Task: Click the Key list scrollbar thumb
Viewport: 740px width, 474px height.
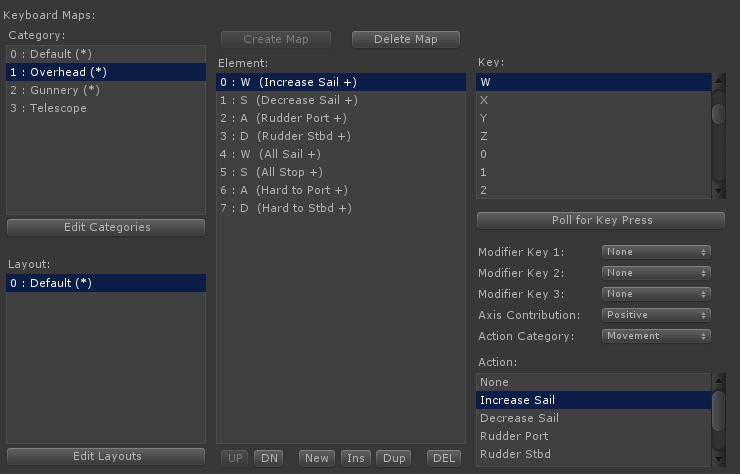Action: pyautogui.click(x=718, y=113)
